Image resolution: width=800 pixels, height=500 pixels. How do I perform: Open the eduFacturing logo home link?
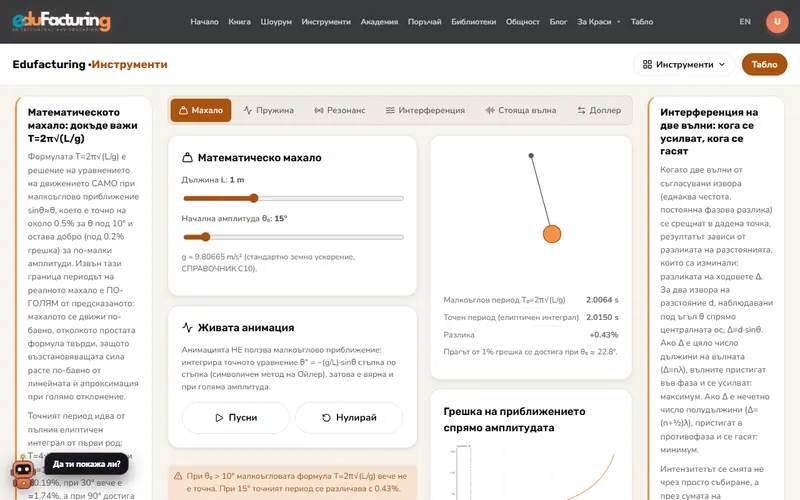click(62, 21)
